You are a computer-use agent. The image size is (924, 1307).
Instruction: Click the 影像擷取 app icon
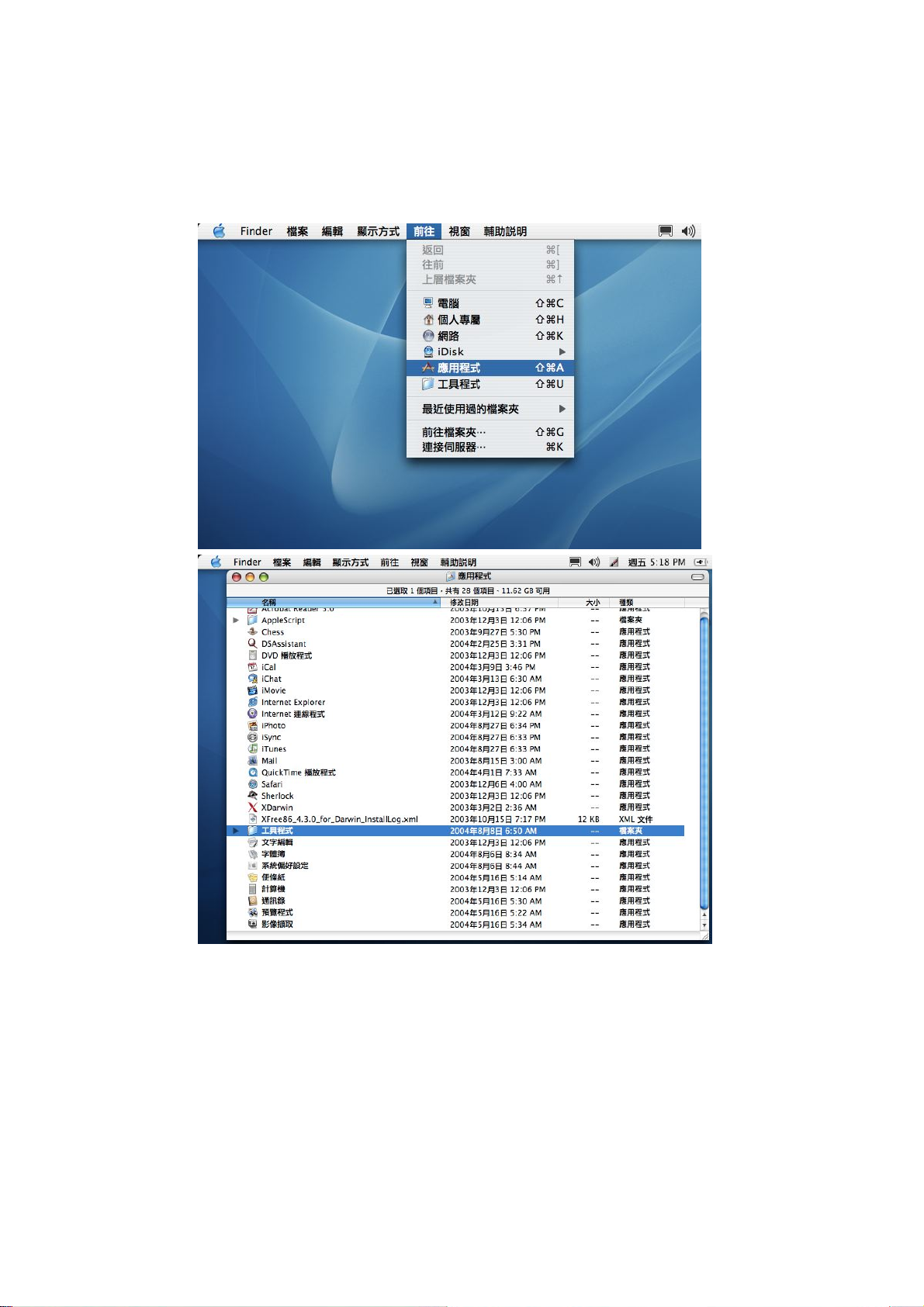click(x=252, y=924)
